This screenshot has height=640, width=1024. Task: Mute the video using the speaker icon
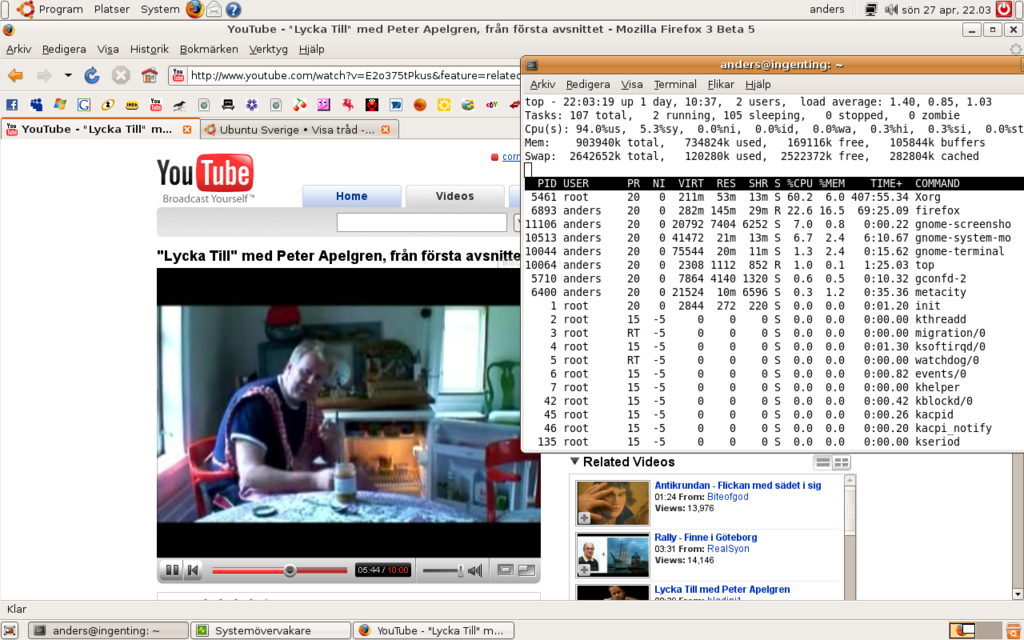pos(475,571)
